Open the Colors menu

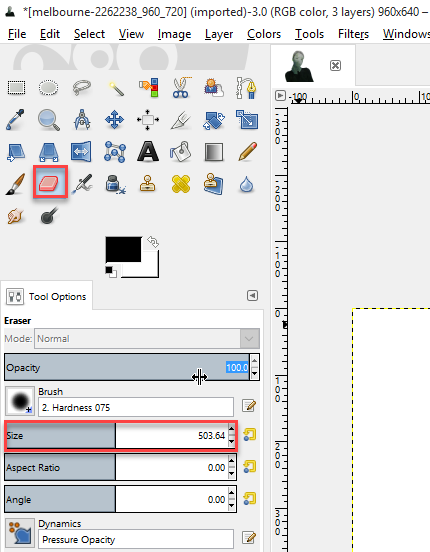(264, 34)
